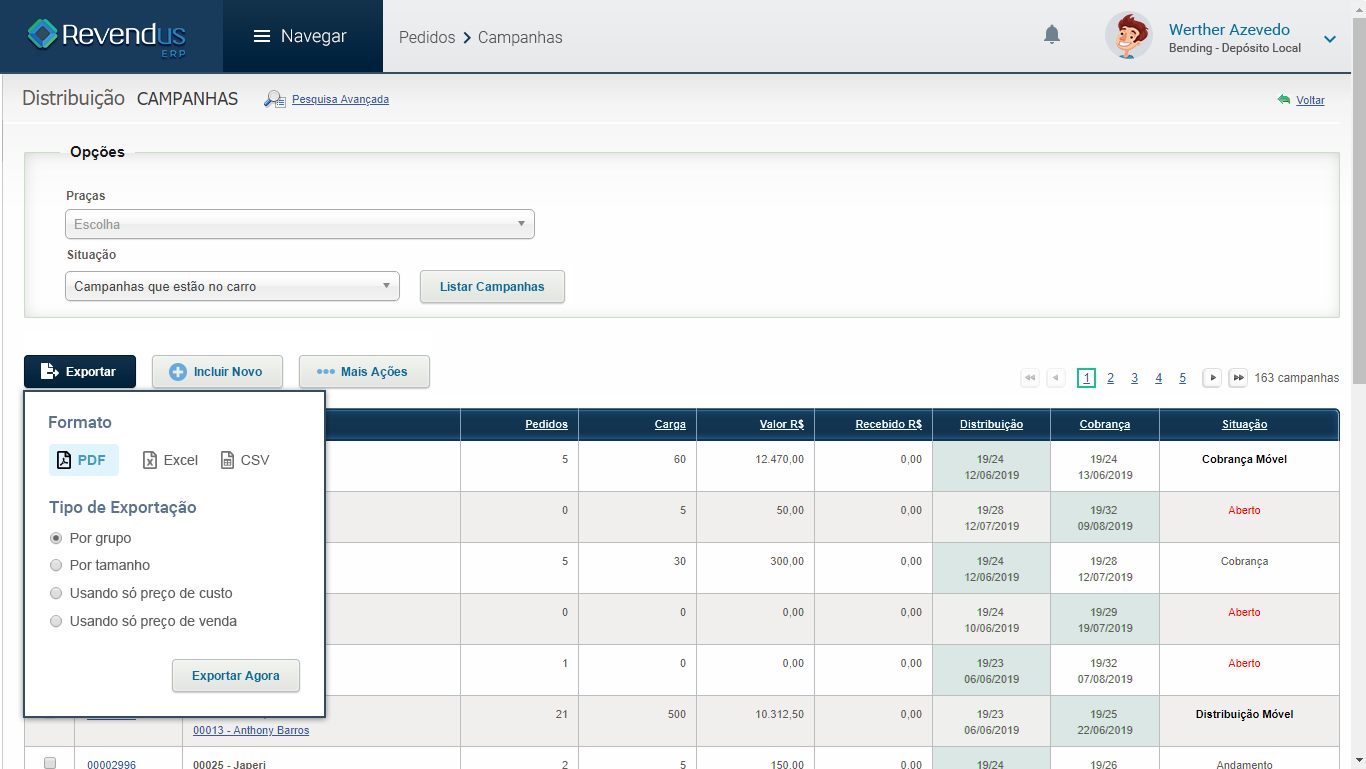Click the user avatar picture
Viewport: 1366px width, 769px height.
[x=1128, y=36]
